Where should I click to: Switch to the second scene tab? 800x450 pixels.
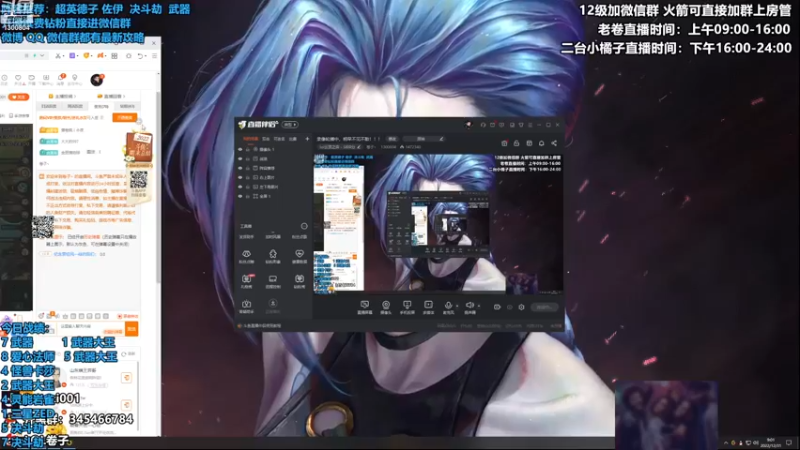point(266,139)
